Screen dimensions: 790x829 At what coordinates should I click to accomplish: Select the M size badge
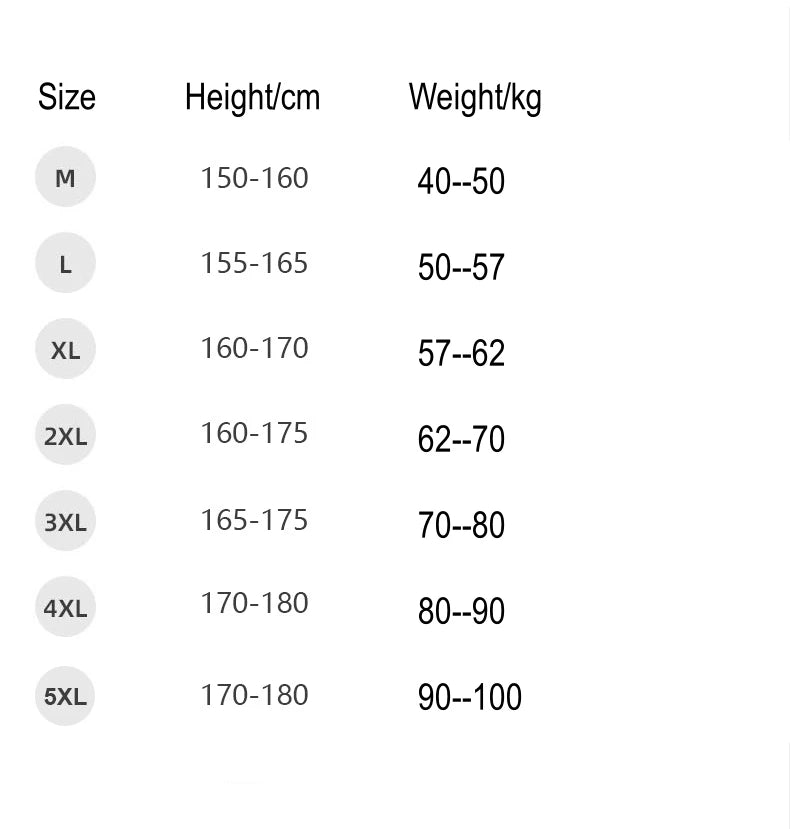65,177
